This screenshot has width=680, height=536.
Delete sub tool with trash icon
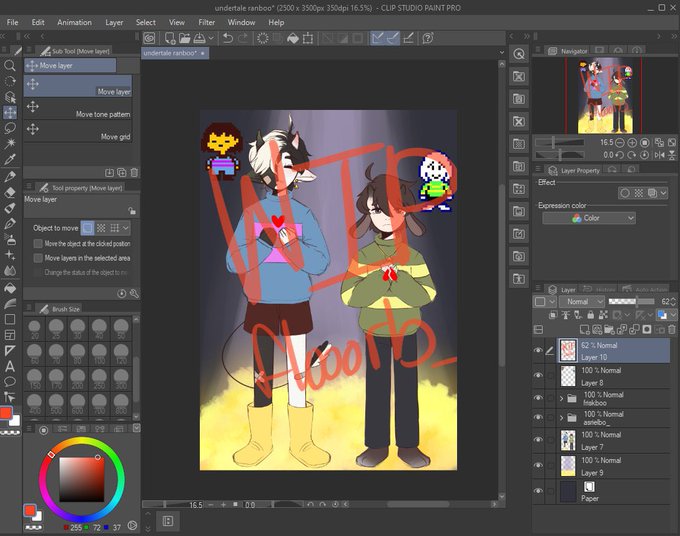pos(134,173)
